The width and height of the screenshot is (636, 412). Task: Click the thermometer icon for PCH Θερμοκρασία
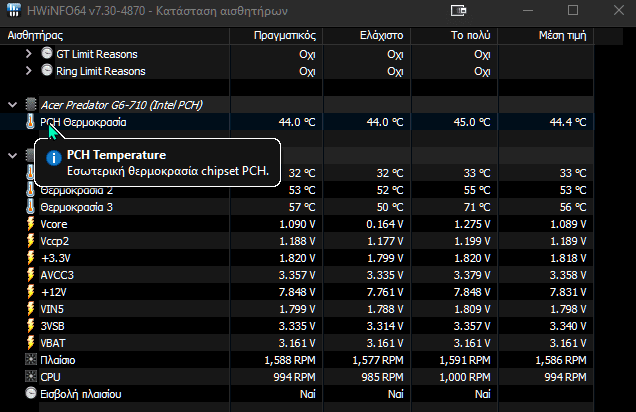(x=30, y=121)
